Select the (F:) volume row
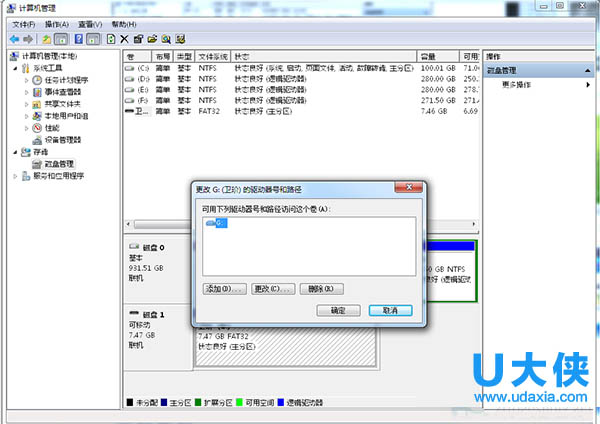Screen dimensions: 600x424 point(301,100)
